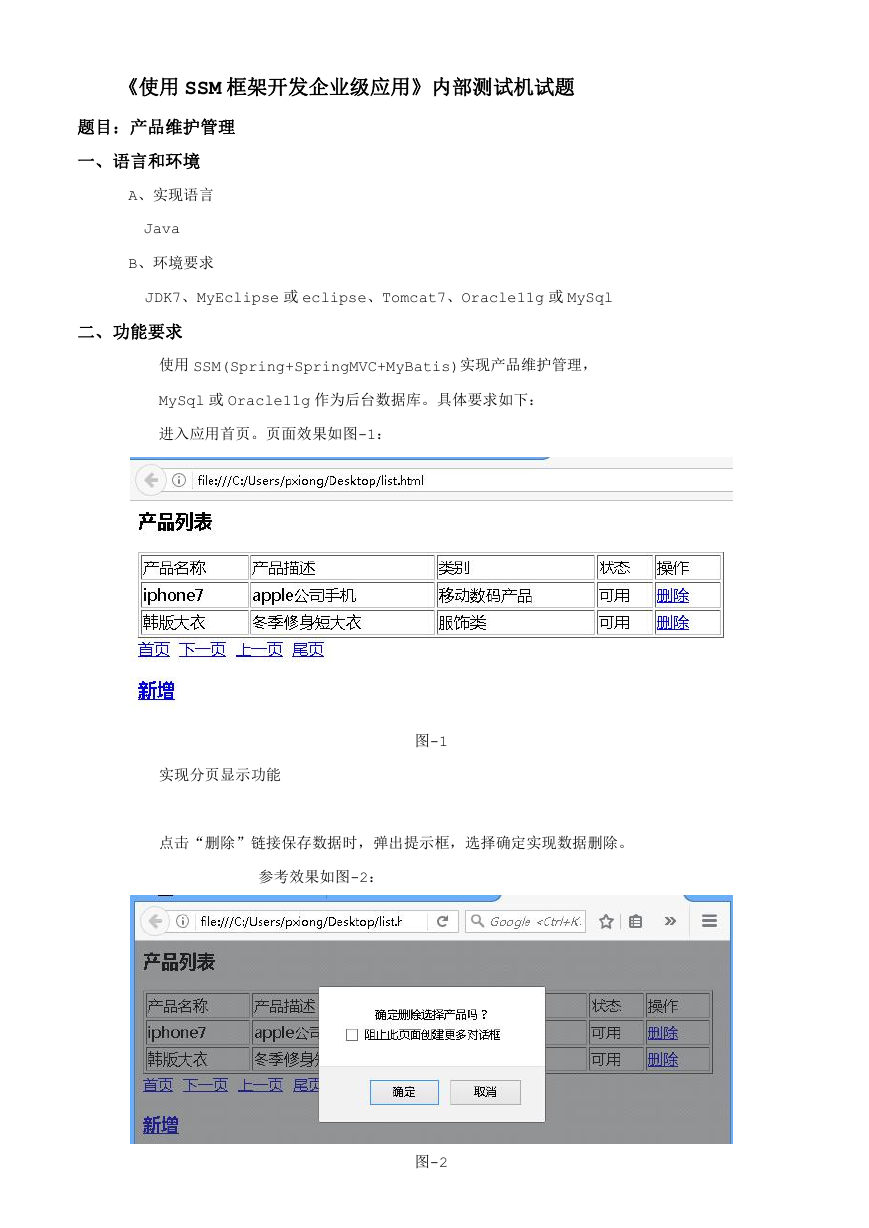Click the B、环境要求 line
The width and height of the screenshot is (869, 1228).
(171, 263)
